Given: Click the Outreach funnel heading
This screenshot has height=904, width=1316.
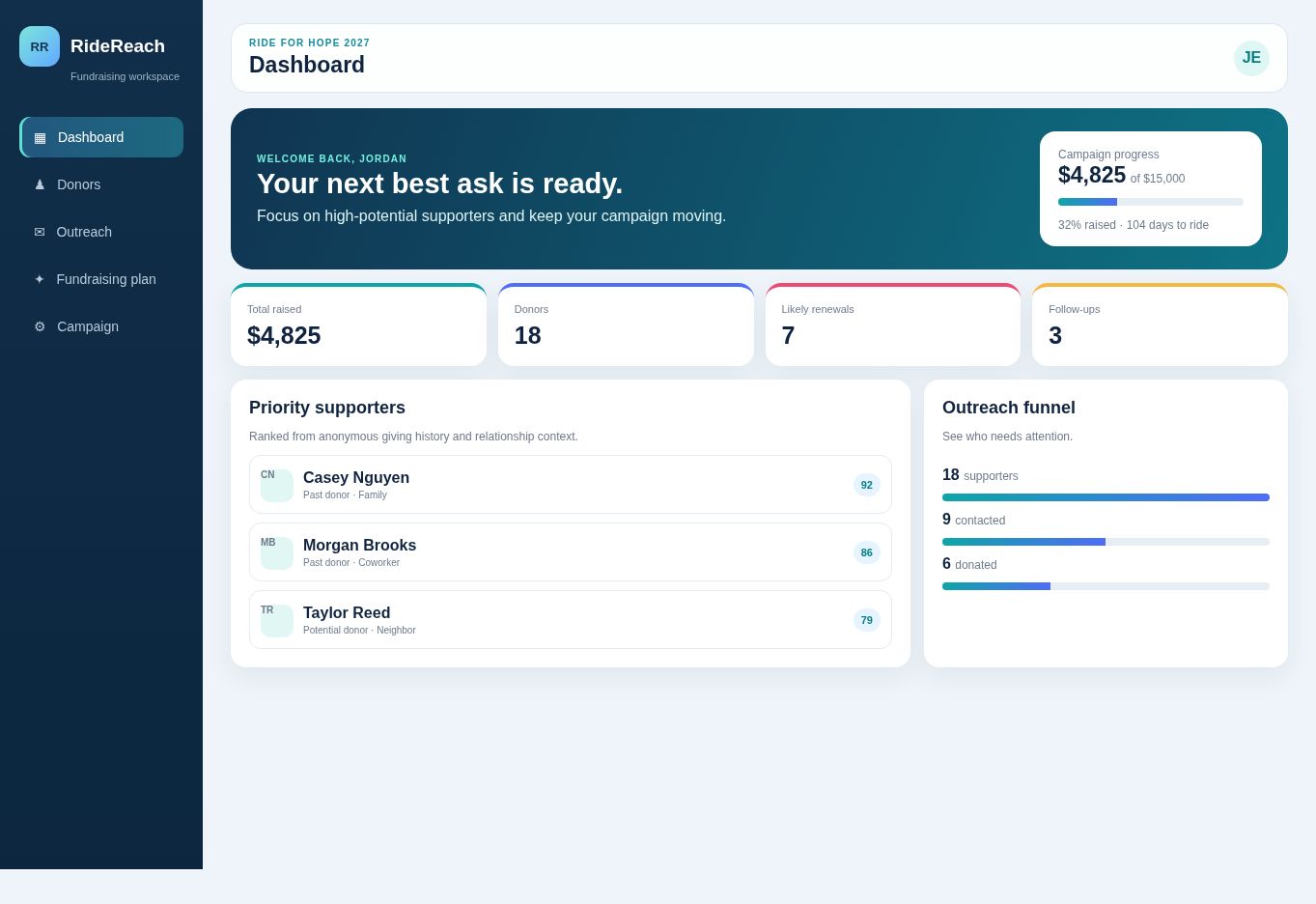Looking at the screenshot, I should pos(1009,408).
